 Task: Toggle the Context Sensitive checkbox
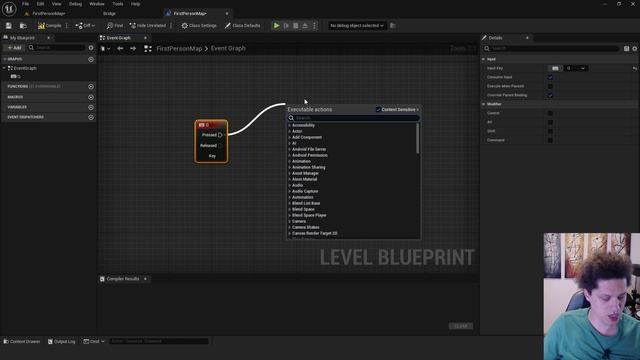click(x=378, y=109)
